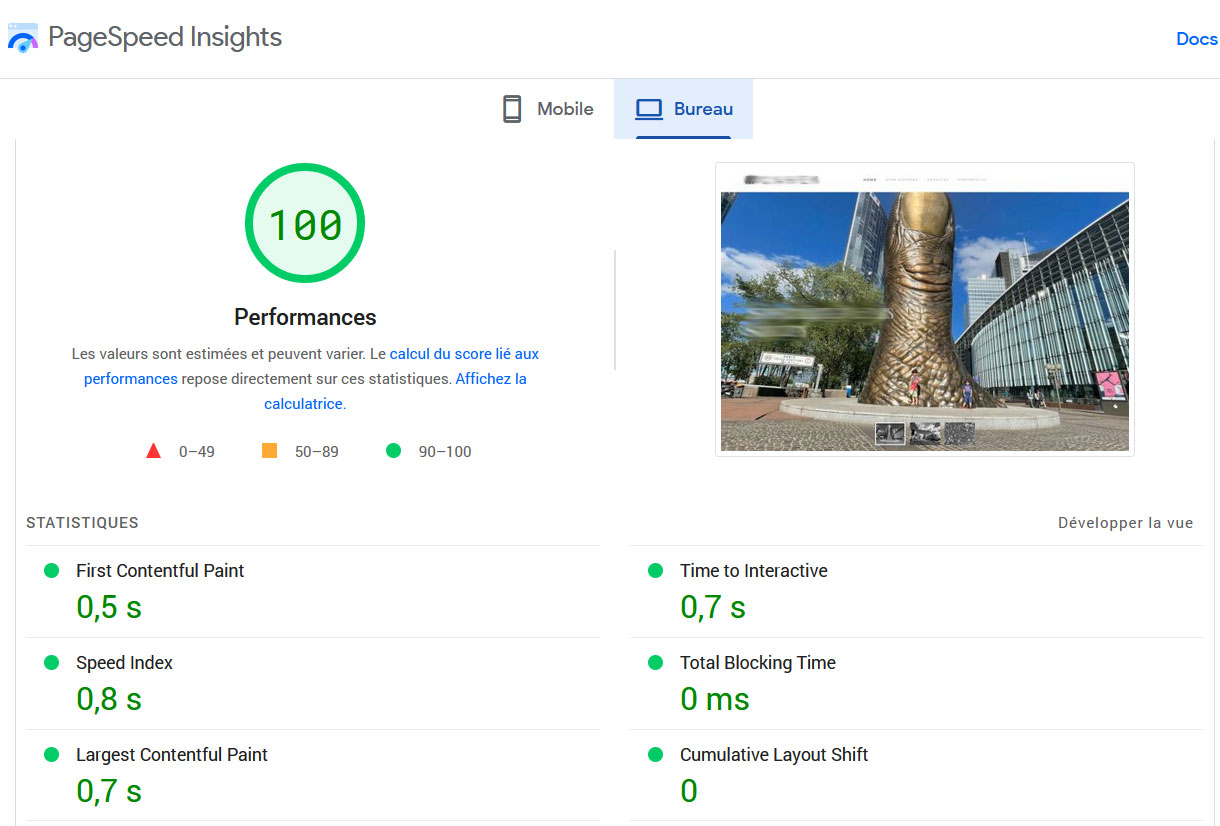Screen dimensions: 1220x826
Task: Click the orange square 50–89 legend icon
Action: [269, 451]
